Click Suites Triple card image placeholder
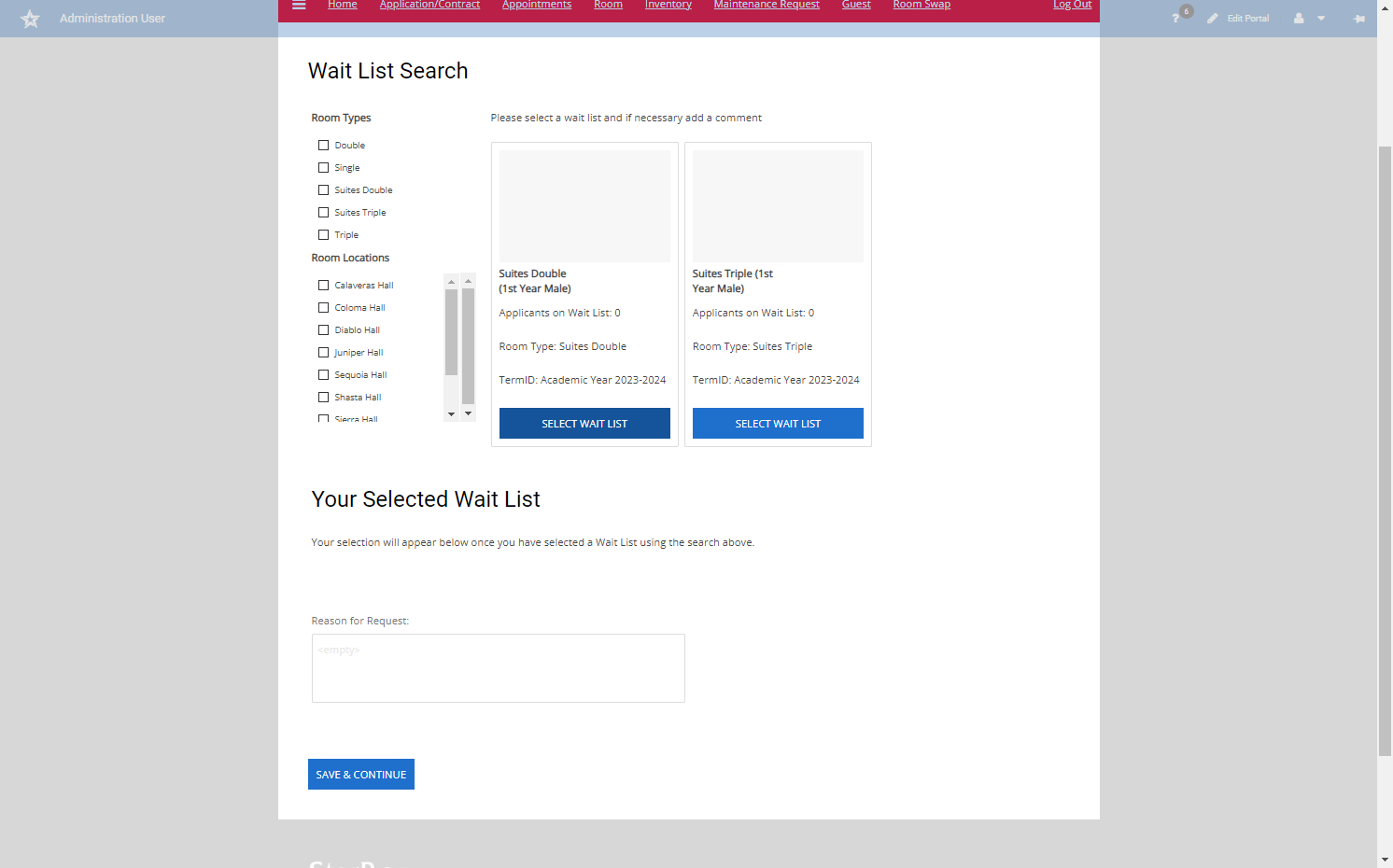 [778, 206]
